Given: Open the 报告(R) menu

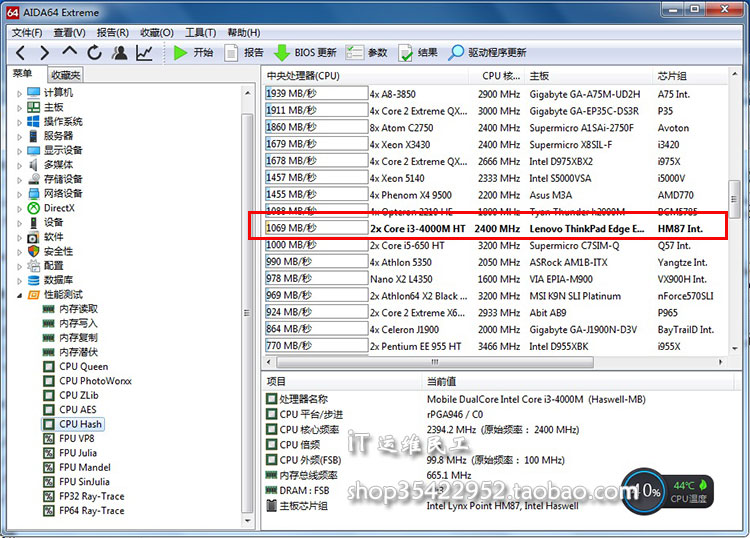Looking at the screenshot, I should click(112, 33).
